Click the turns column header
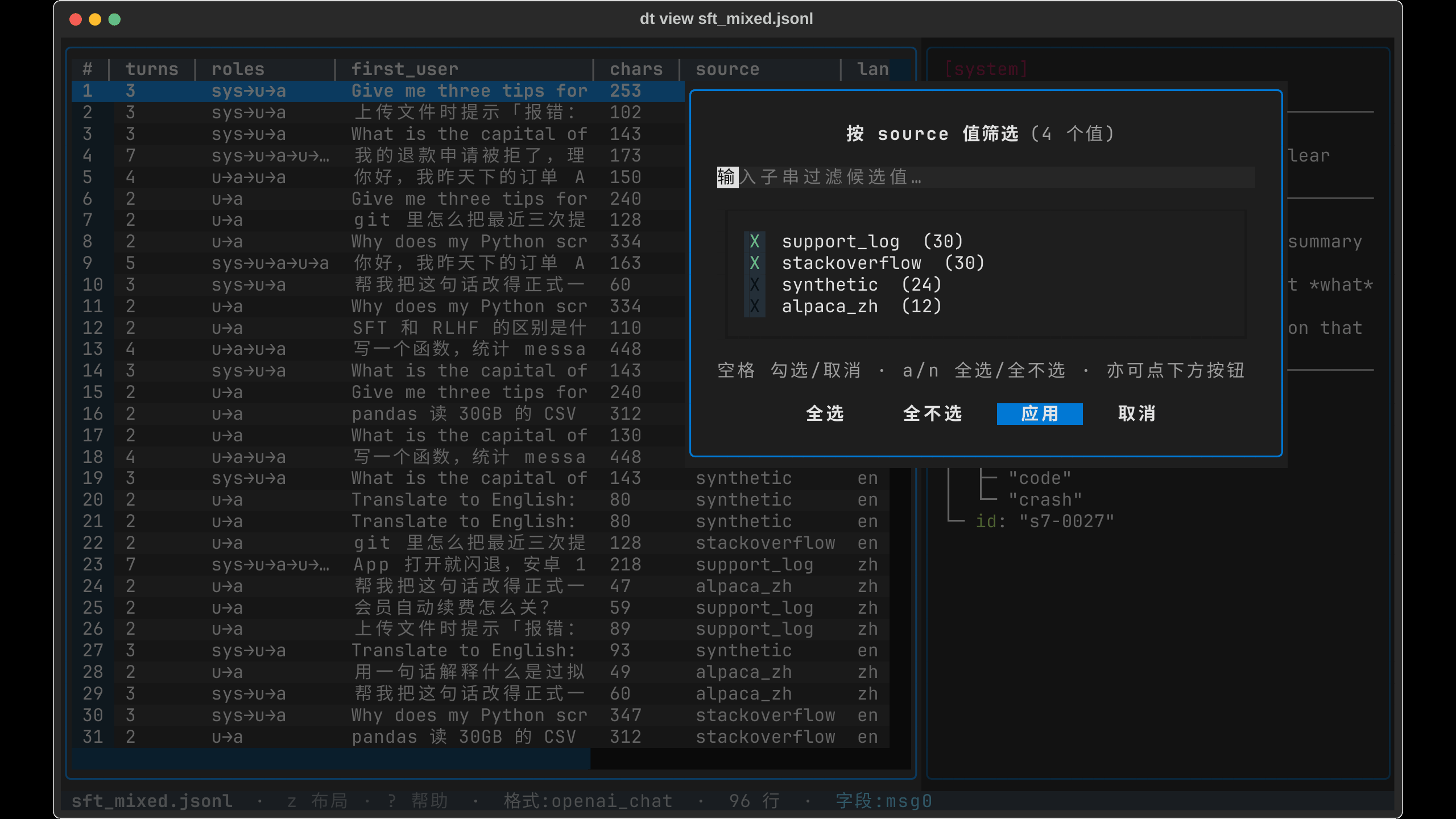 tap(151, 69)
